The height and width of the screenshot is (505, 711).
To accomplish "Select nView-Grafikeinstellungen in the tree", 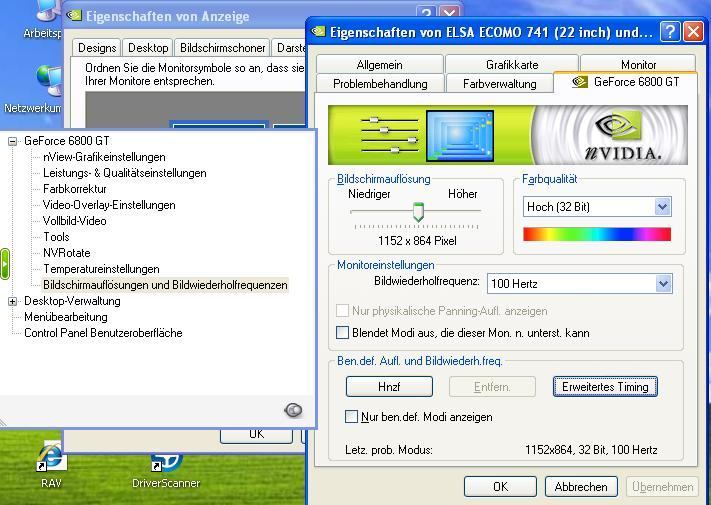I will pyautogui.click(x=104, y=157).
